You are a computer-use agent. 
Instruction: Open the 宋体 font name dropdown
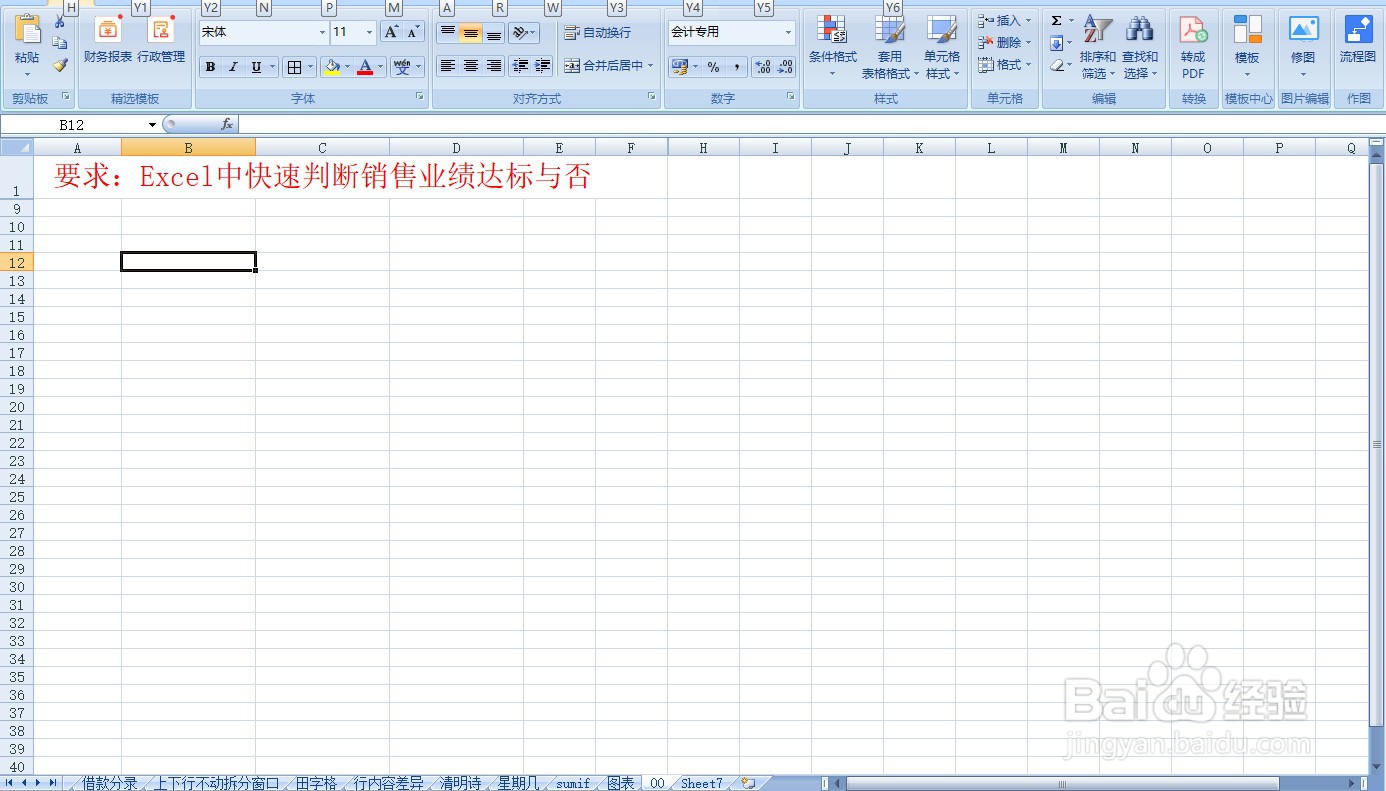click(x=322, y=33)
